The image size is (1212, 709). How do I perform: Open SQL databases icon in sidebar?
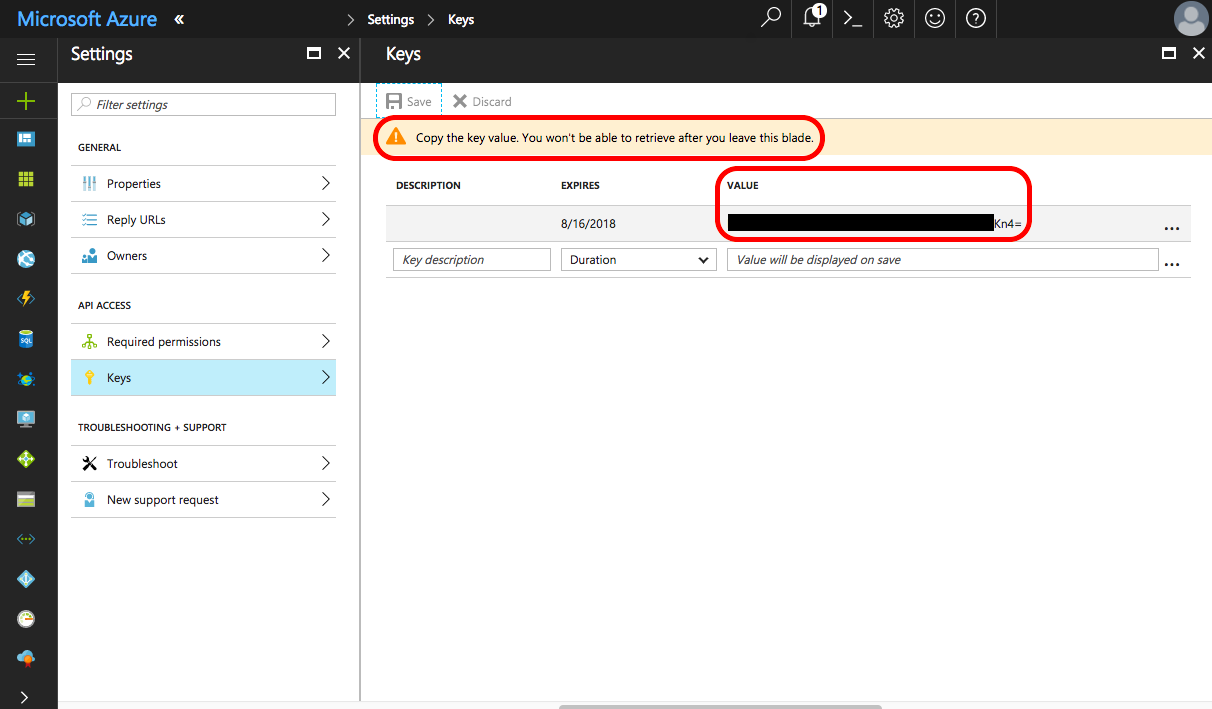(x=26, y=339)
